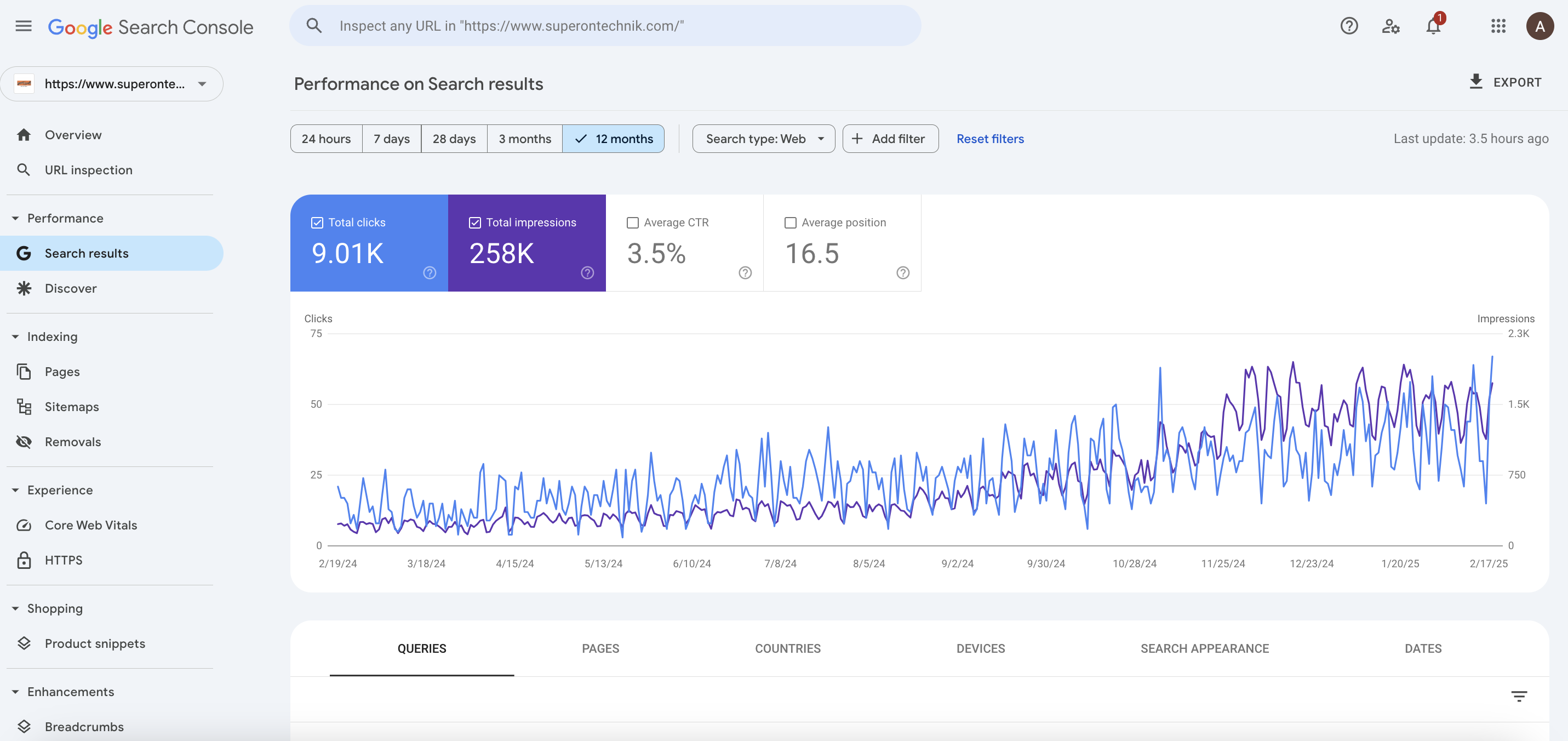1568x741 pixels.
Task: Uncheck the Total clicks metric
Action: (317, 223)
